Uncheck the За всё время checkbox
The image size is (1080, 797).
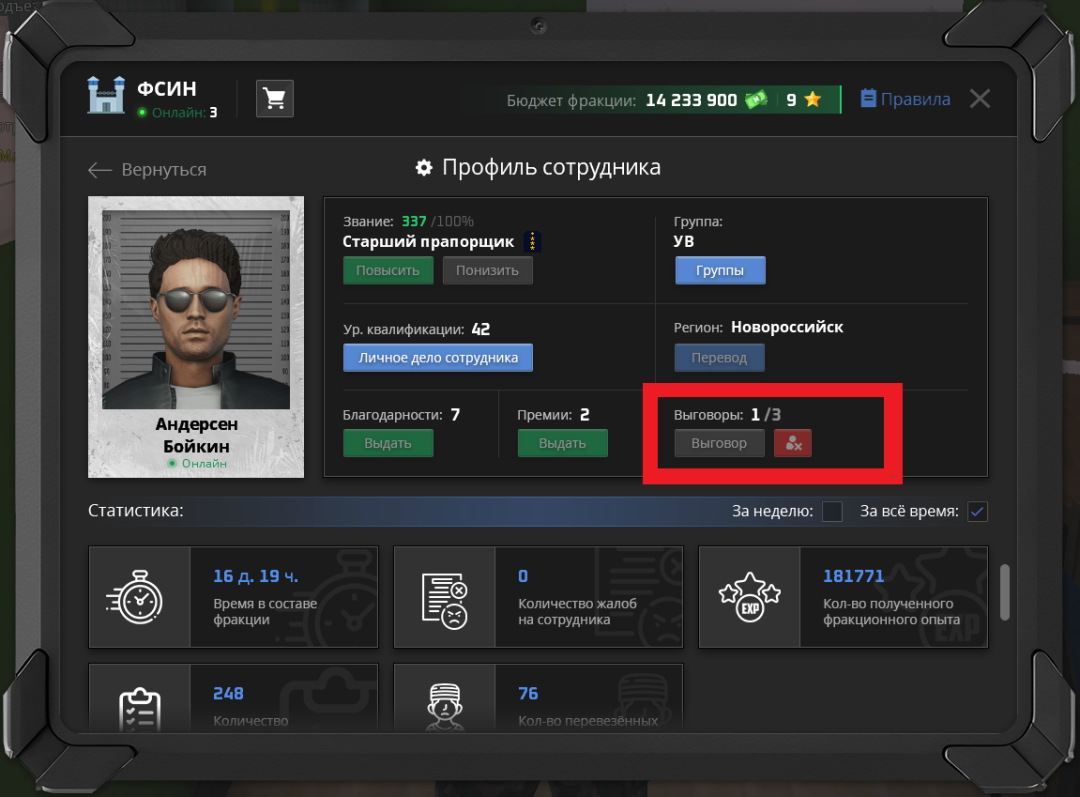[977, 512]
